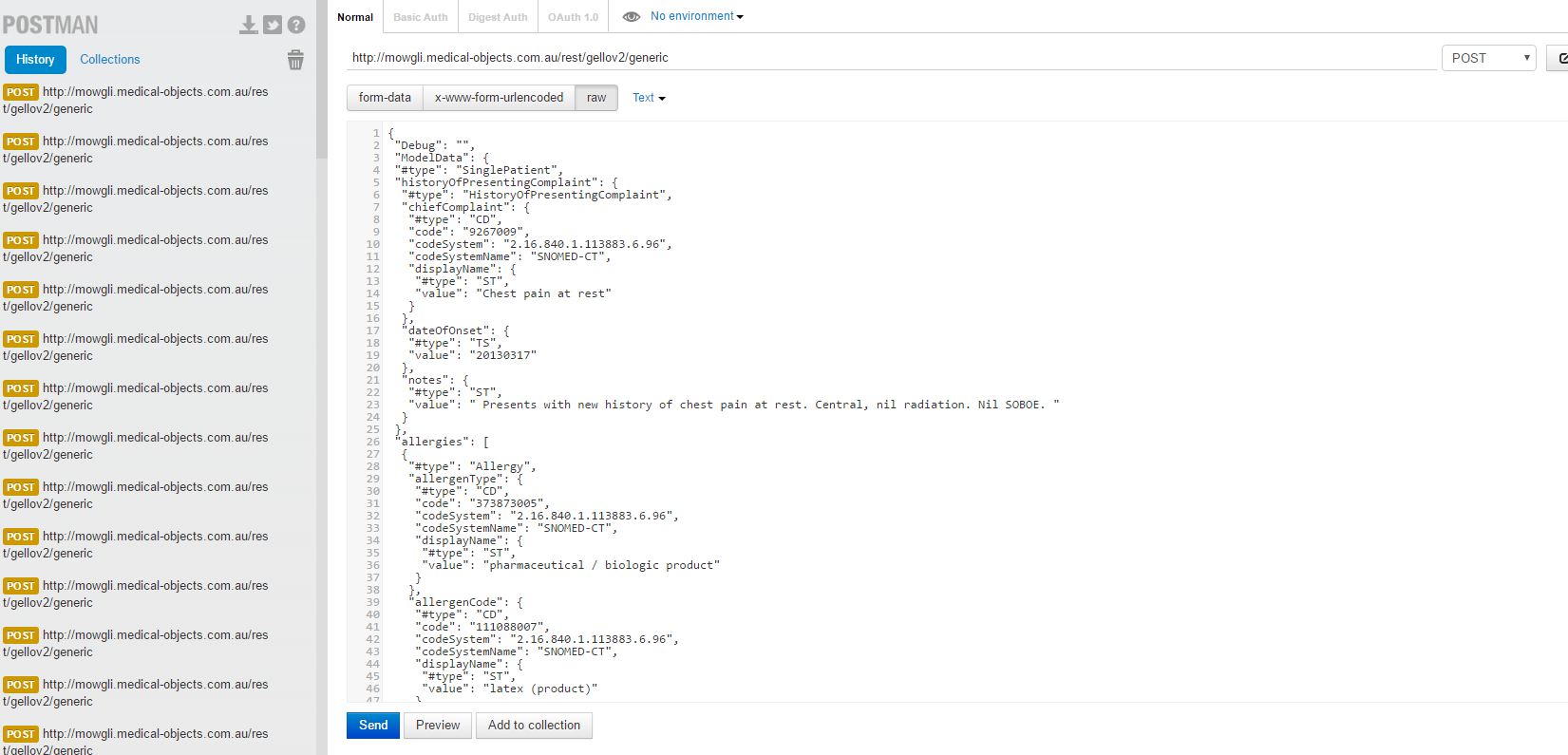Image resolution: width=1568 pixels, height=755 pixels.
Task: Click the line with "Chest pain at rest"
Action: 513,293
